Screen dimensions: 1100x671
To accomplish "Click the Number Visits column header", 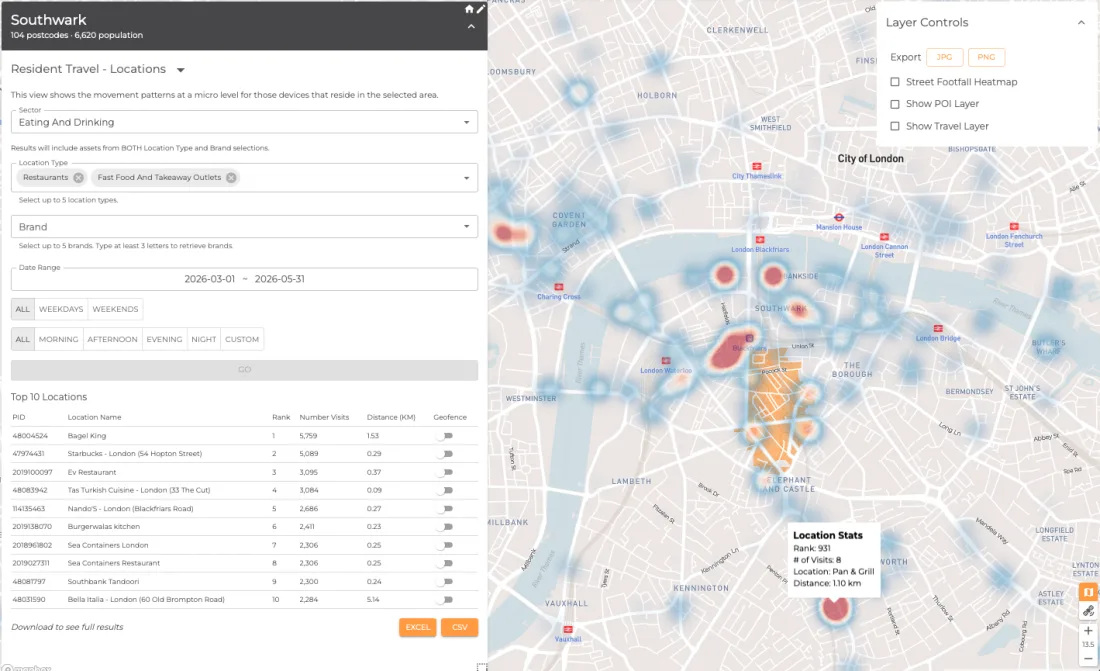I will click(324, 418).
